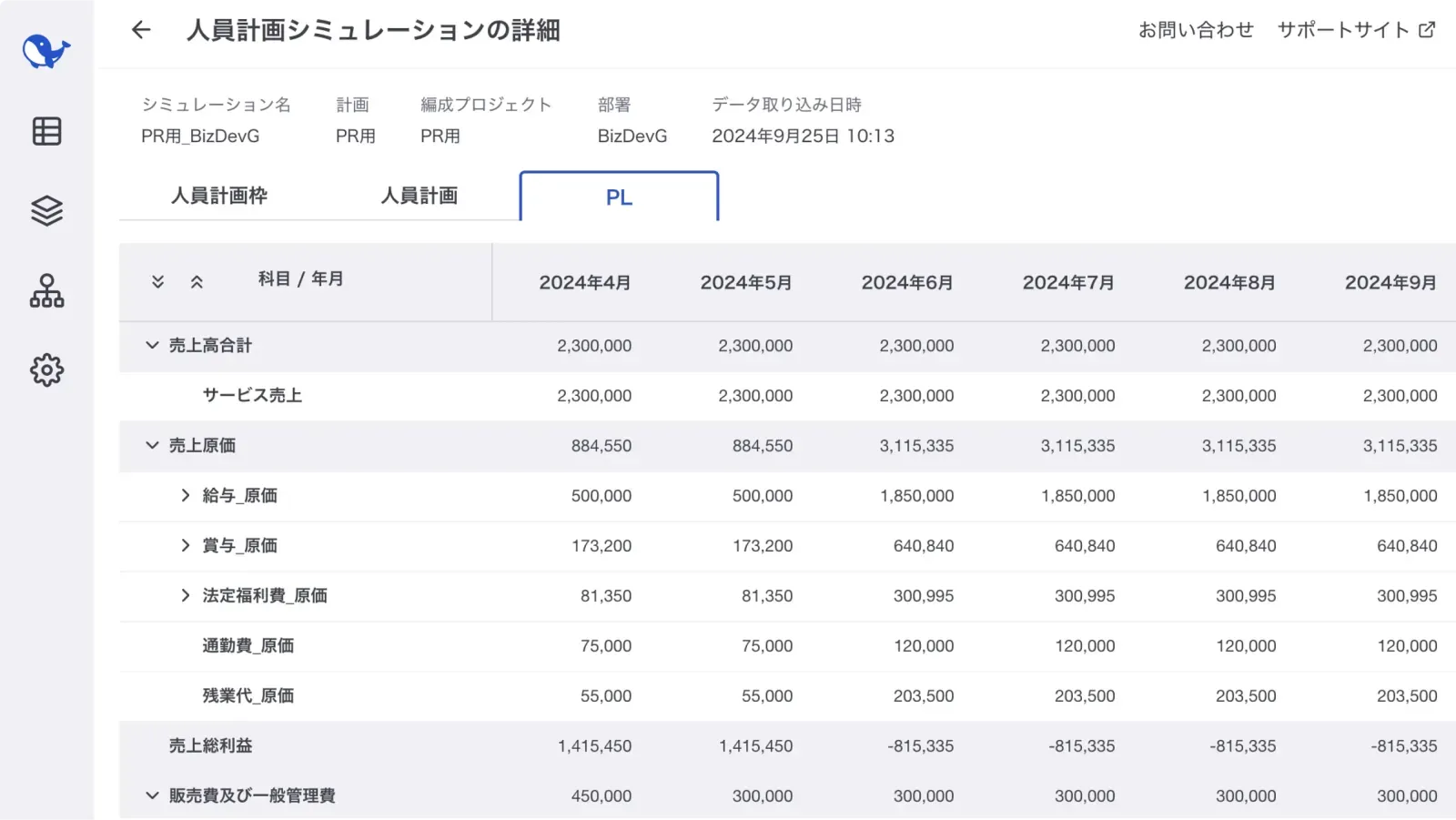Click the 科目 / 年月 header
1456x820 pixels.
coord(300,279)
